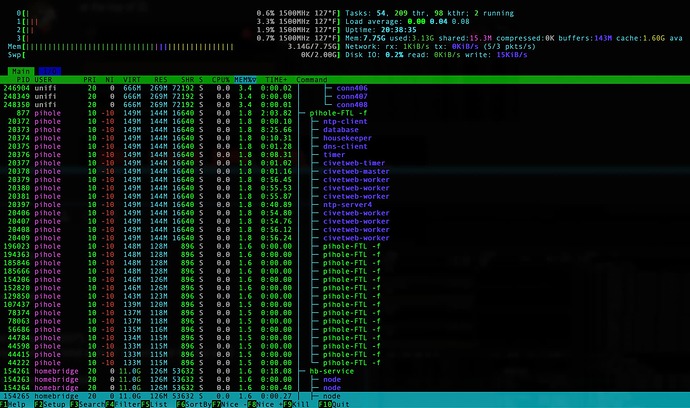Click the Disk IO statistics line
Viewport: 690px width, 408px height.
[x=436, y=55]
